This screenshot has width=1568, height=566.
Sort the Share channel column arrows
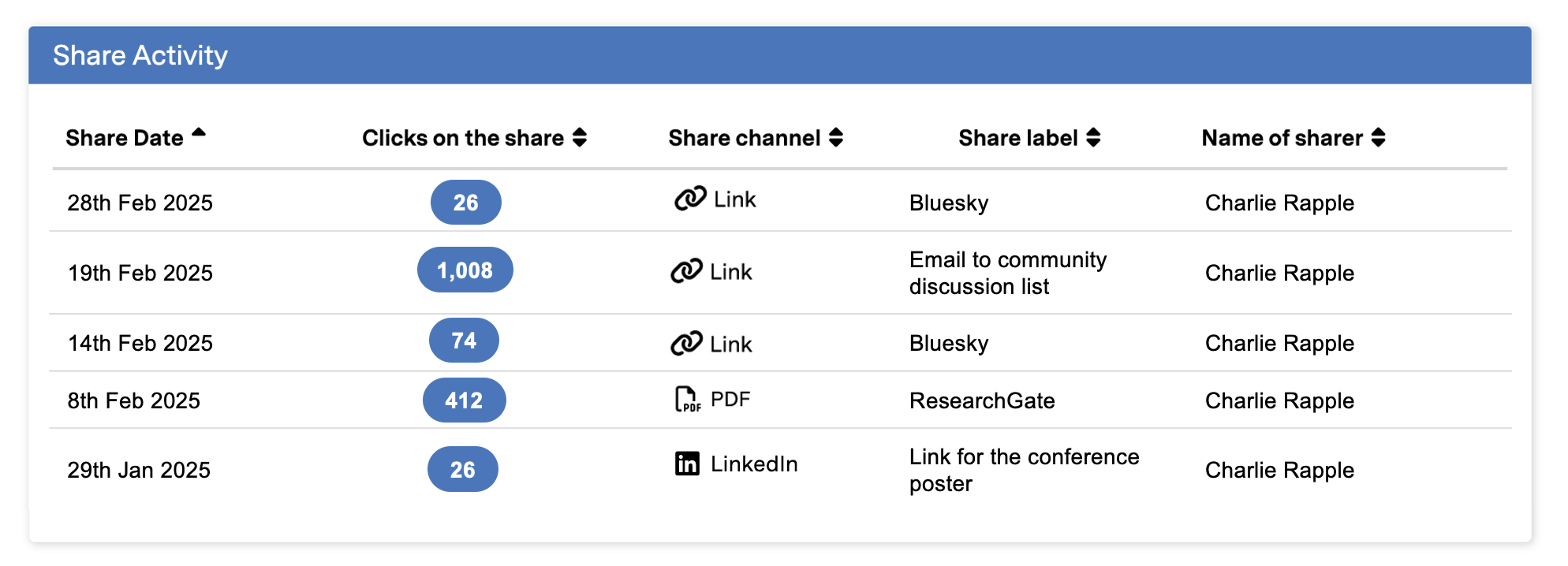coord(836,138)
